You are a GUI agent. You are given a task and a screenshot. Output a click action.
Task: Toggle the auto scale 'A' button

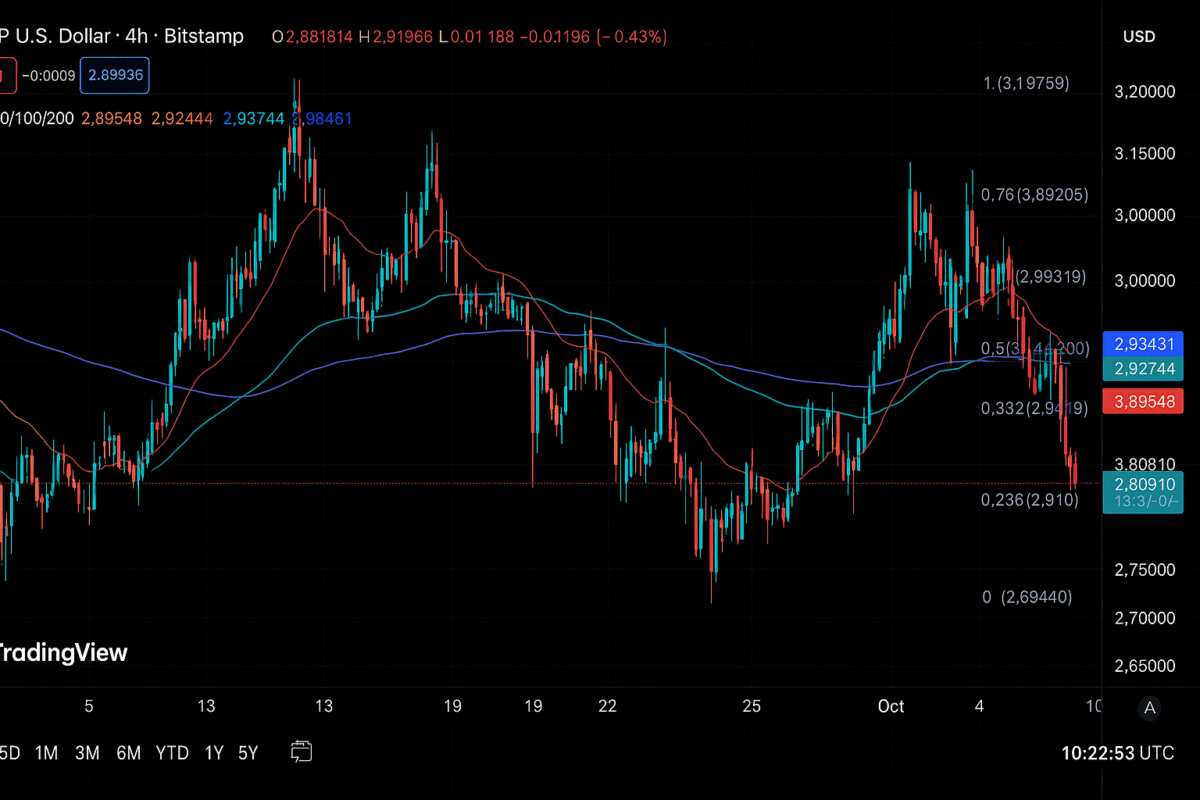click(1150, 708)
